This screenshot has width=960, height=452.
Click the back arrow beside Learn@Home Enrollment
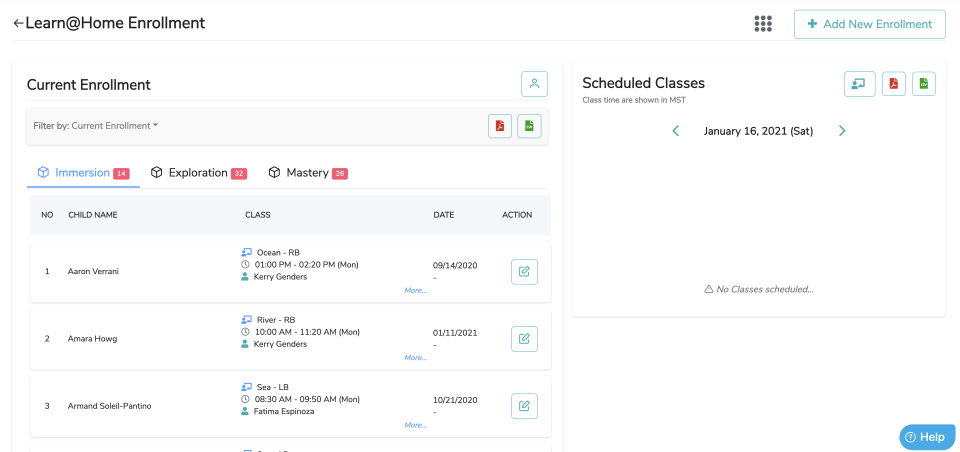[18, 23]
